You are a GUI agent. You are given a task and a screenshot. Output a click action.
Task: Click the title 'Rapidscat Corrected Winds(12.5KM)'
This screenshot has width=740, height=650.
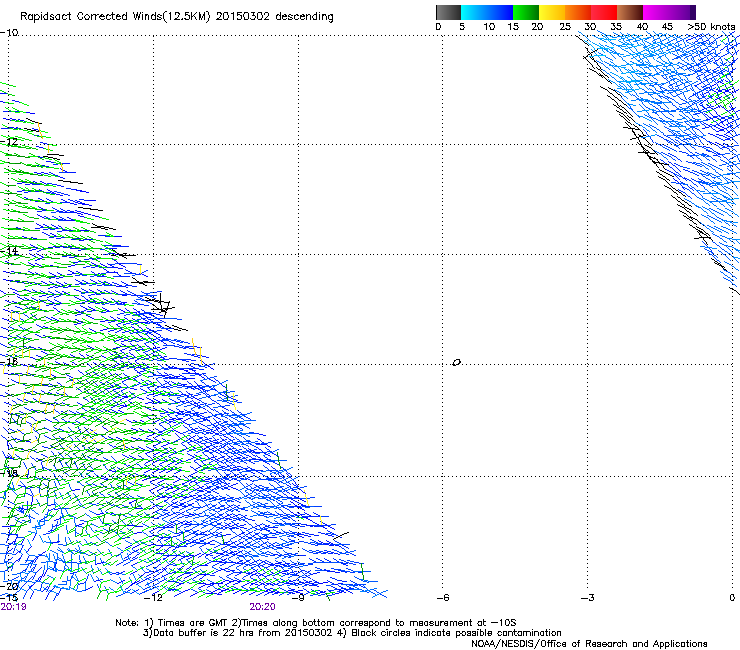click(115, 17)
